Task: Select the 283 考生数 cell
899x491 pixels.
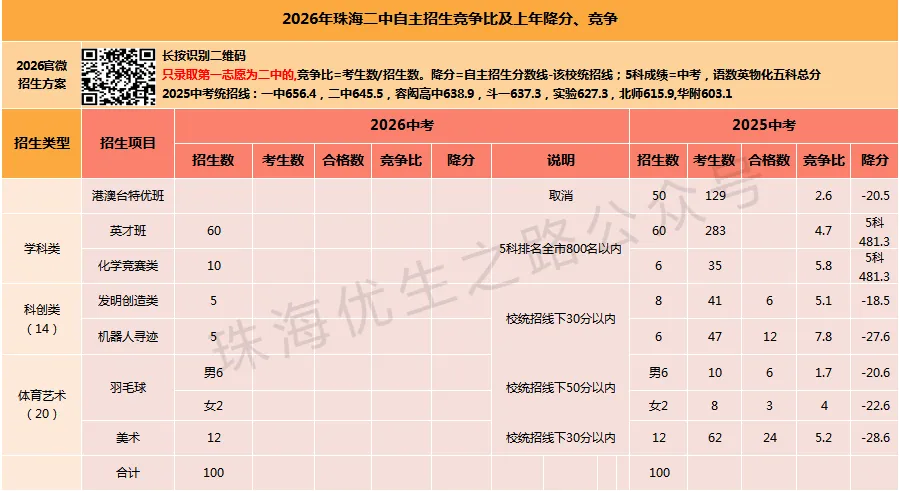Action: point(715,231)
